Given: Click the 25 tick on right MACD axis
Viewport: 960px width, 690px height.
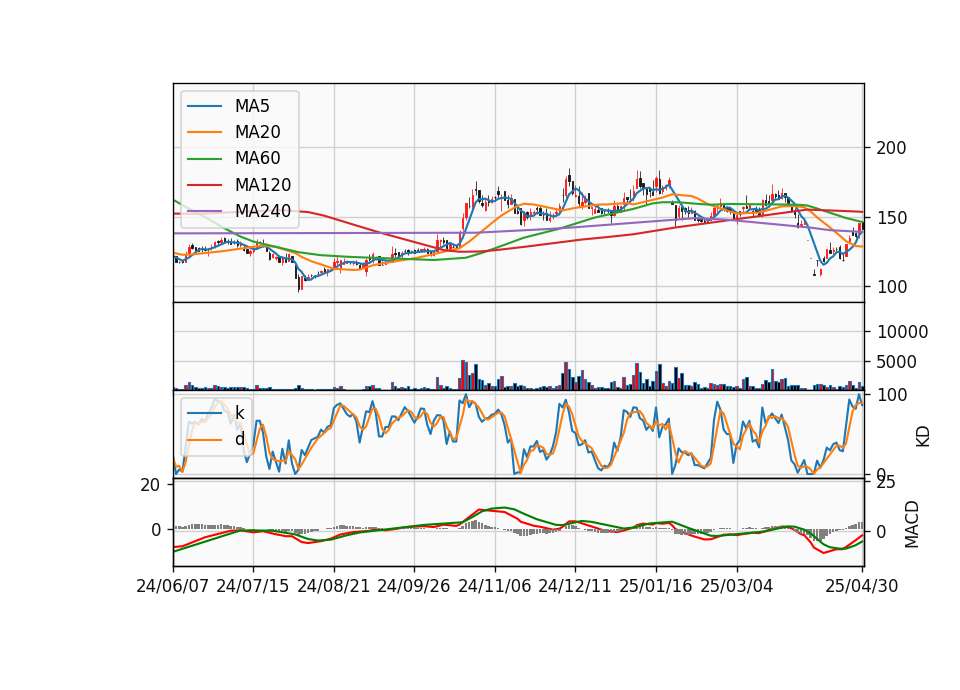Looking at the screenshot, I should [x=887, y=482].
